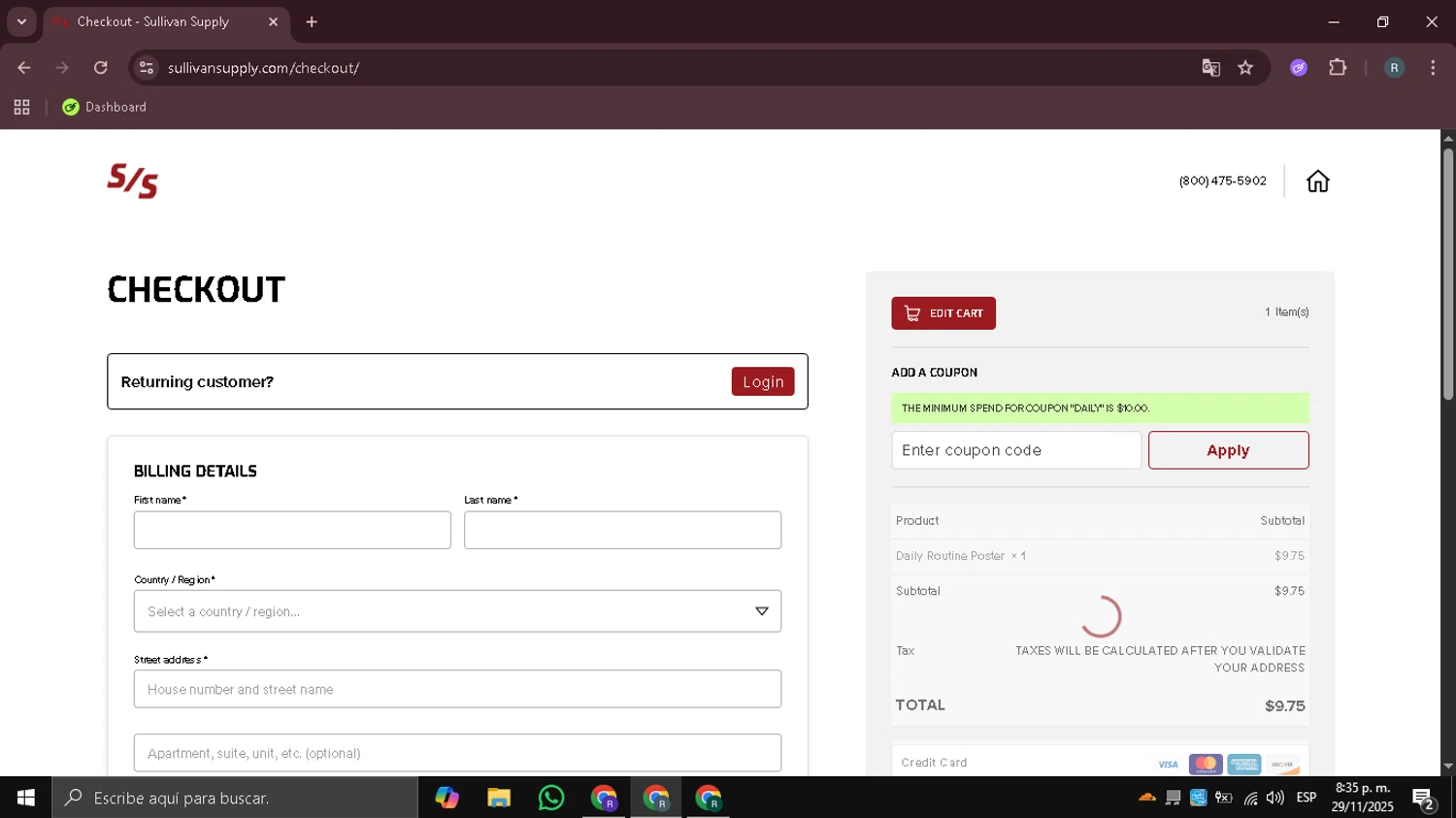The image size is (1456, 818).
Task: Bookmark this page with the star icon
Action: [1245, 68]
